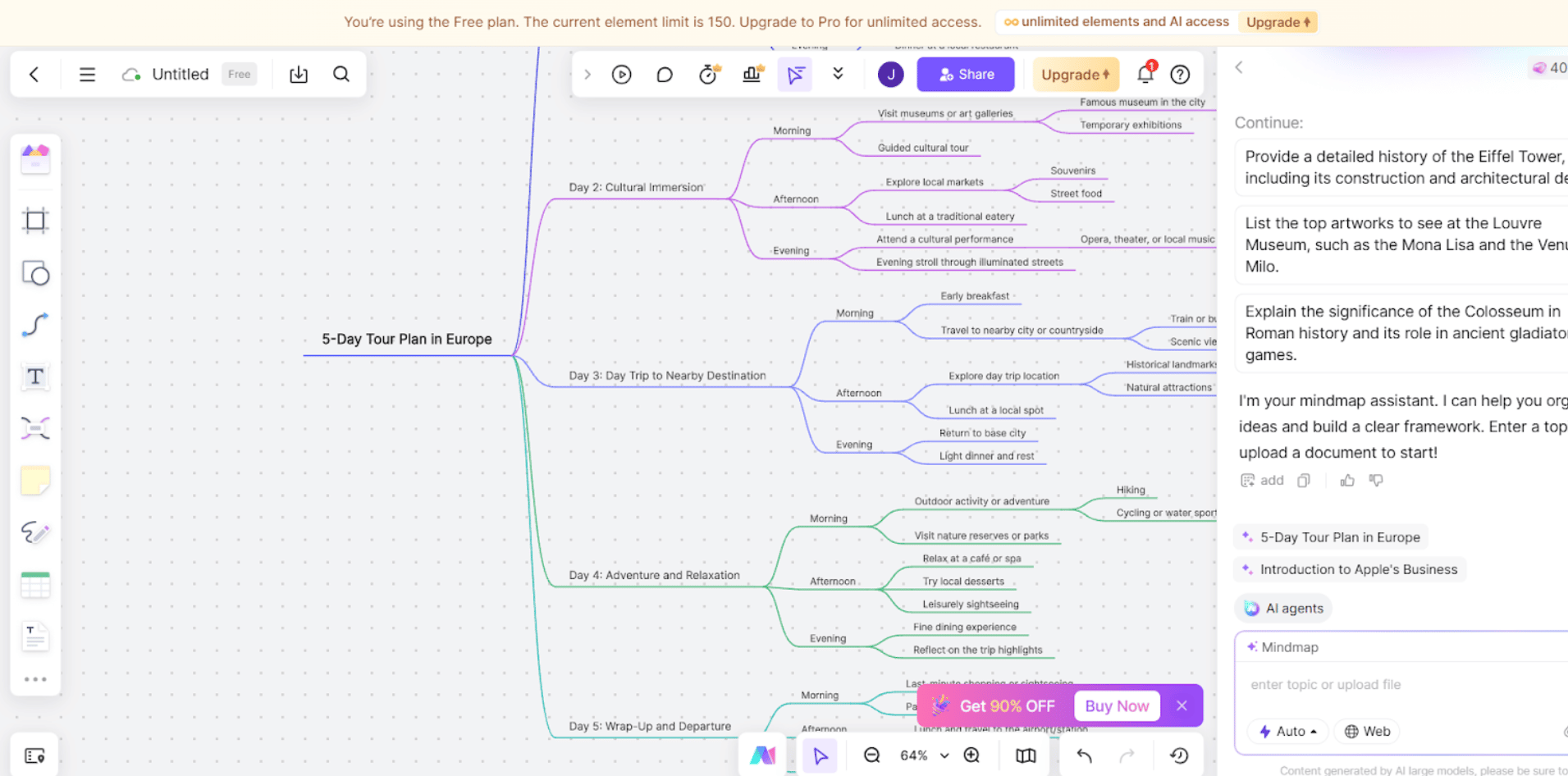
Task: Toggle the minimap icon
Action: point(1026,755)
